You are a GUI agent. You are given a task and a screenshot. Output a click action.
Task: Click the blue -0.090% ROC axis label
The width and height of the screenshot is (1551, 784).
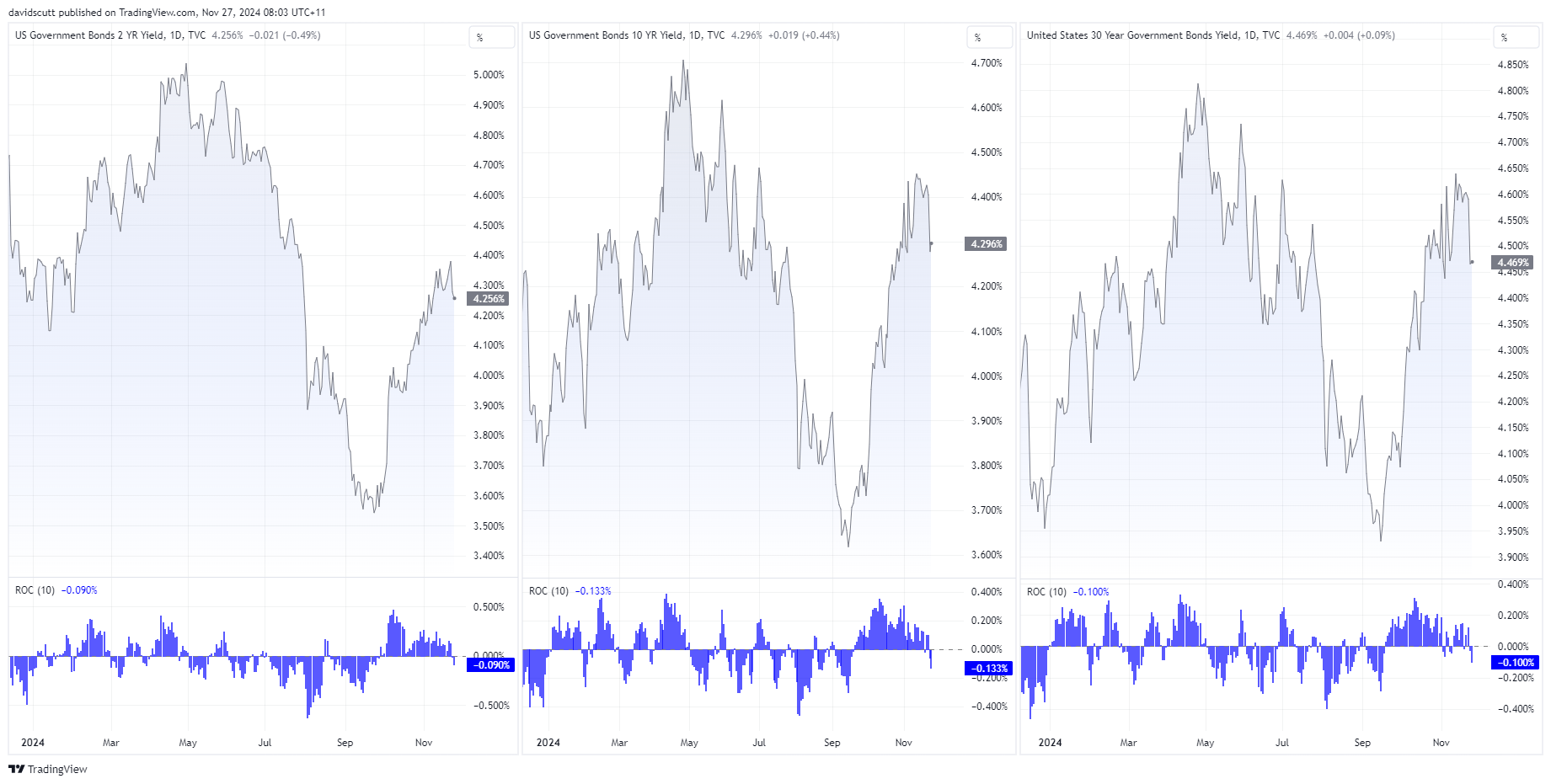tap(489, 665)
